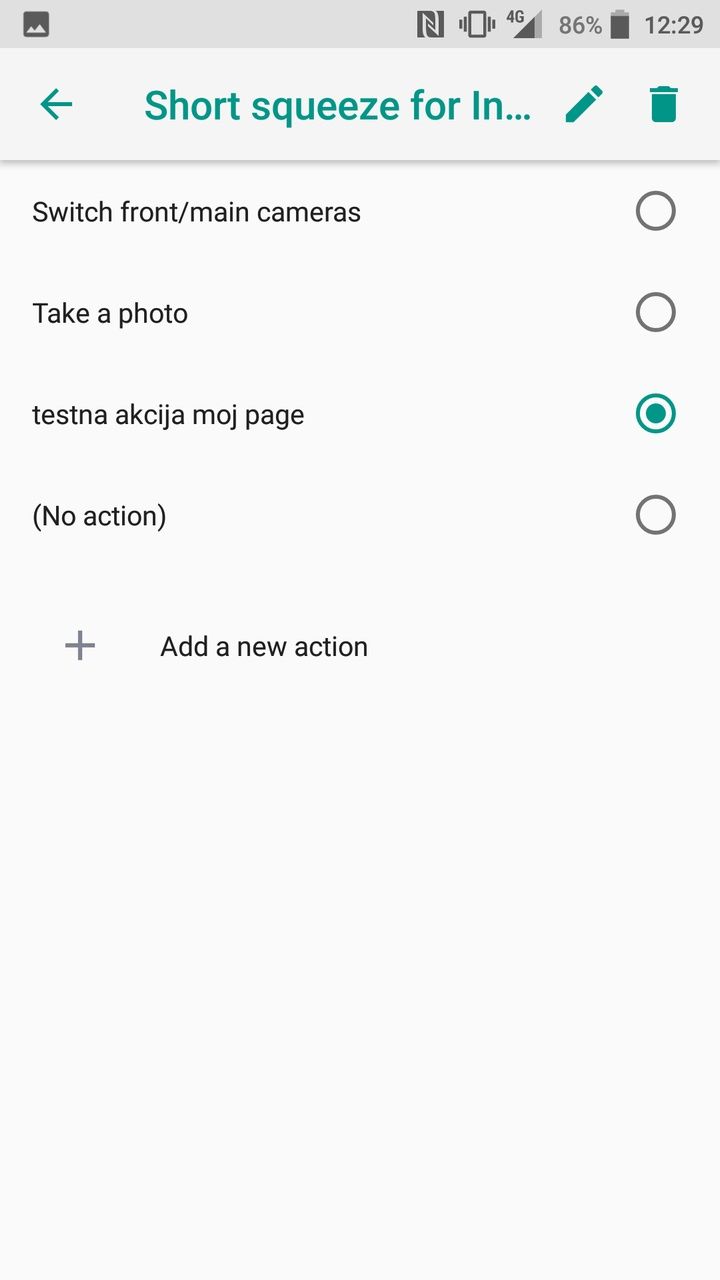This screenshot has height=1280, width=720.
Task: Tap the (No action) list entry text
Action: pos(99,516)
